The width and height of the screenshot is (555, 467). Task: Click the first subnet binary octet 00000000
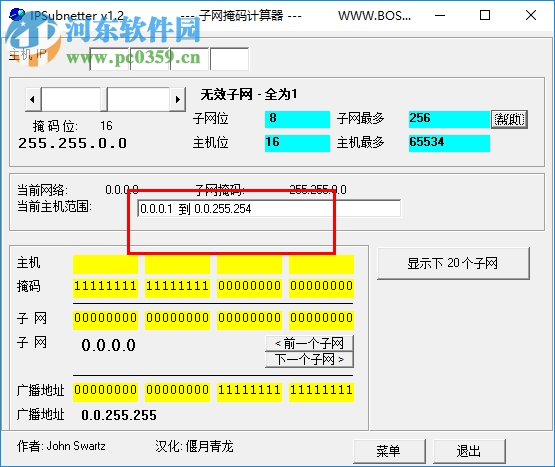(105, 319)
